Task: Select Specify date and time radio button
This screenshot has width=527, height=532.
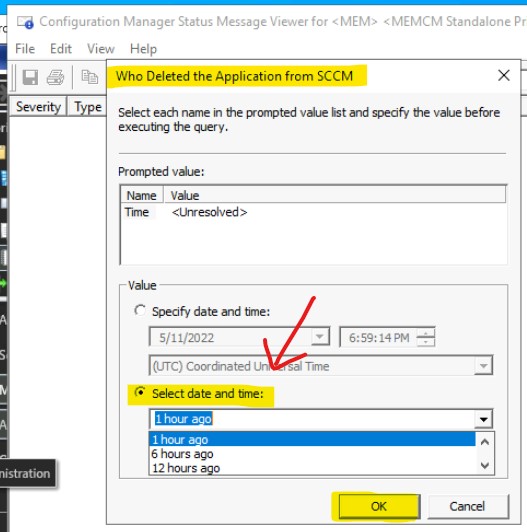Action: click(140, 310)
